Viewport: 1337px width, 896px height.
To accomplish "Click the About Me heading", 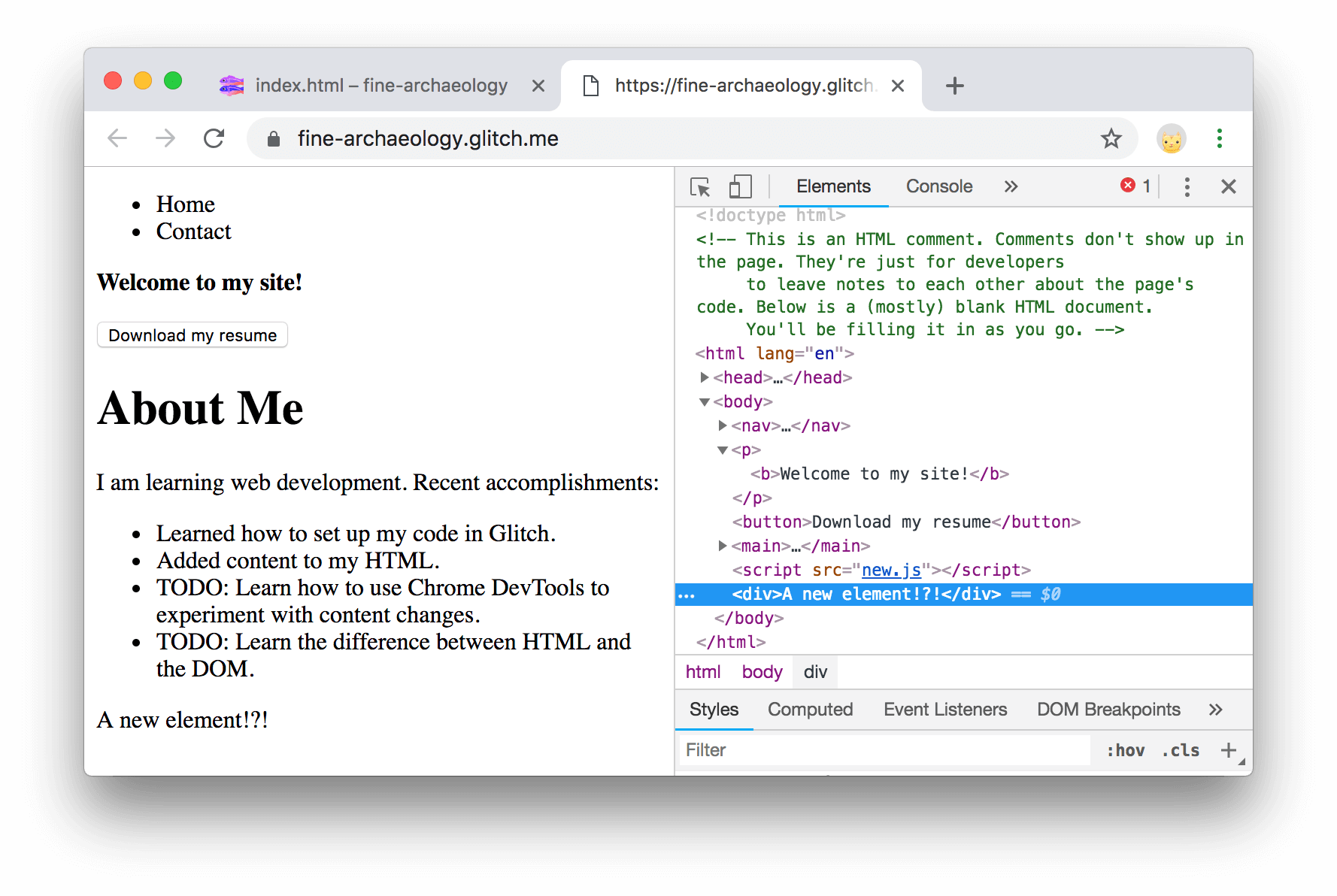I will tap(200, 408).
